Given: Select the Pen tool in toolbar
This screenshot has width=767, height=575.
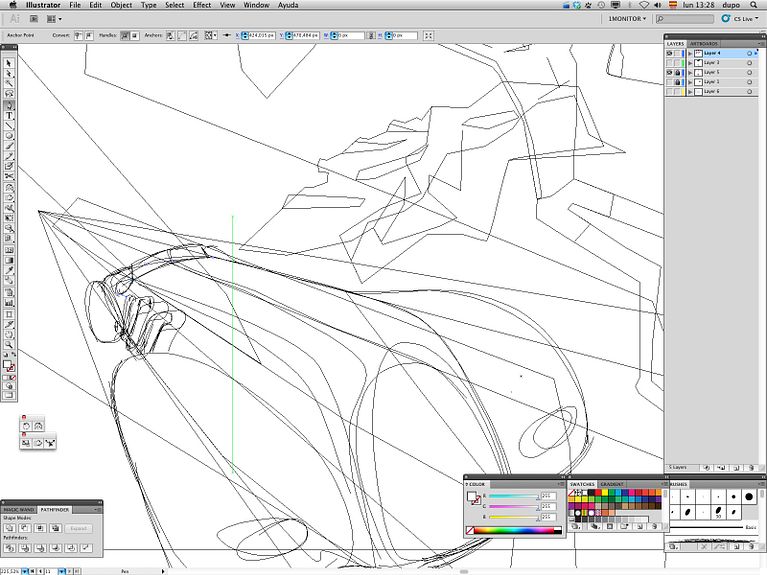Looking at the screenshot, I should [9, 105].
